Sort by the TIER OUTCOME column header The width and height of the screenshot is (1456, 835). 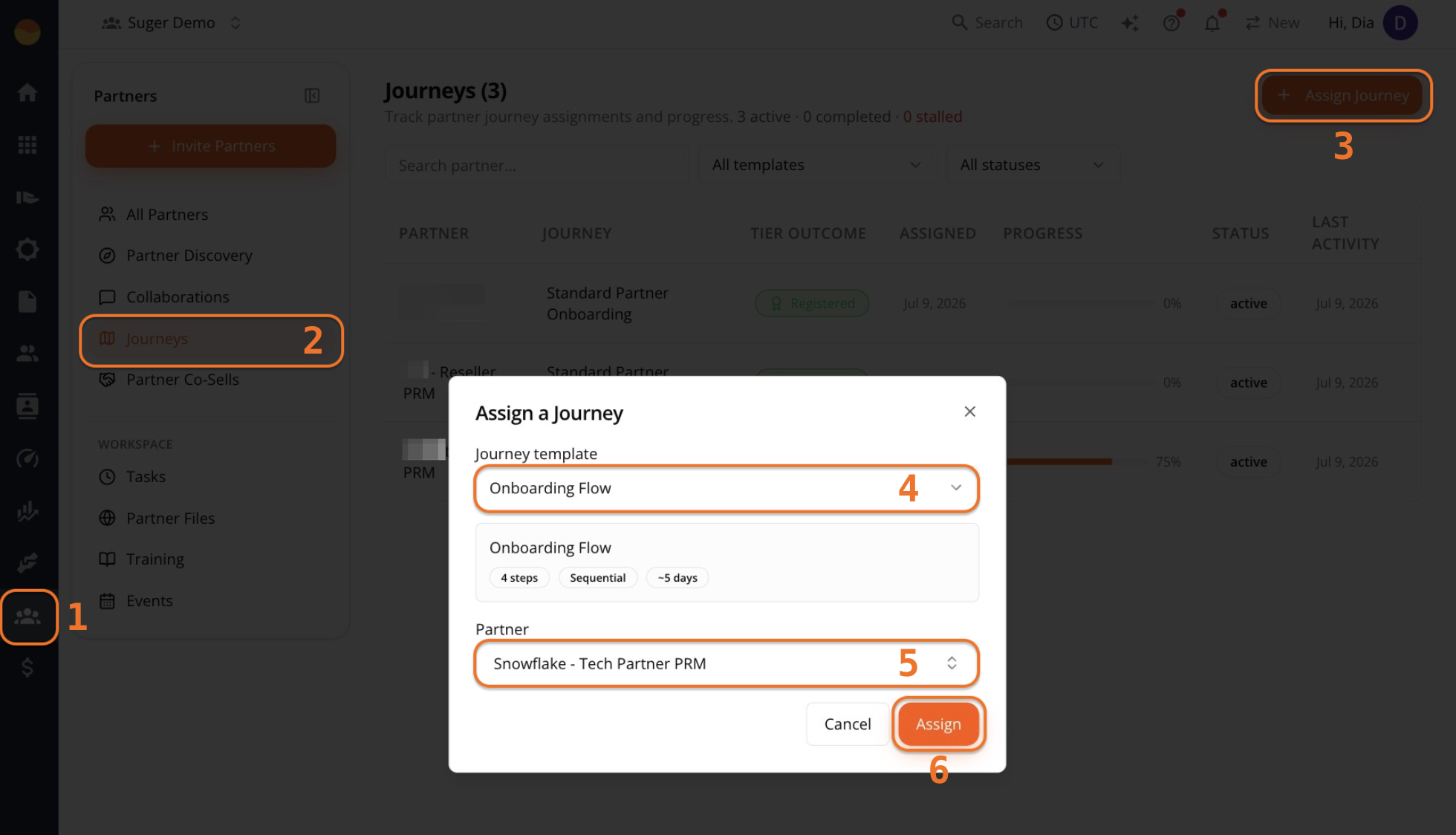pos(808,234)
